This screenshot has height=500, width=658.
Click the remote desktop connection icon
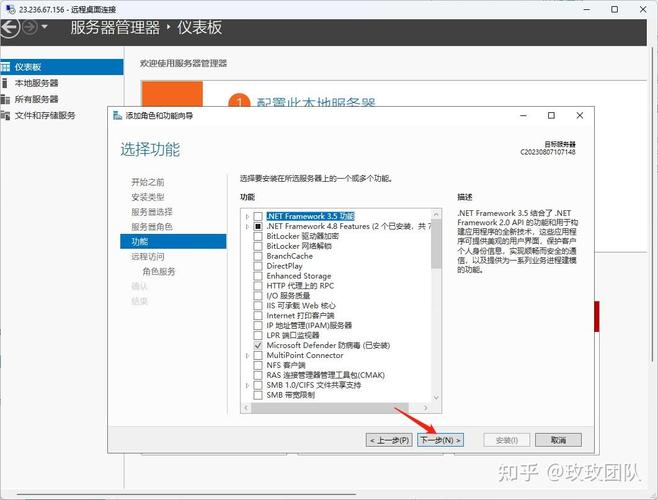click(x=11, y=9)
